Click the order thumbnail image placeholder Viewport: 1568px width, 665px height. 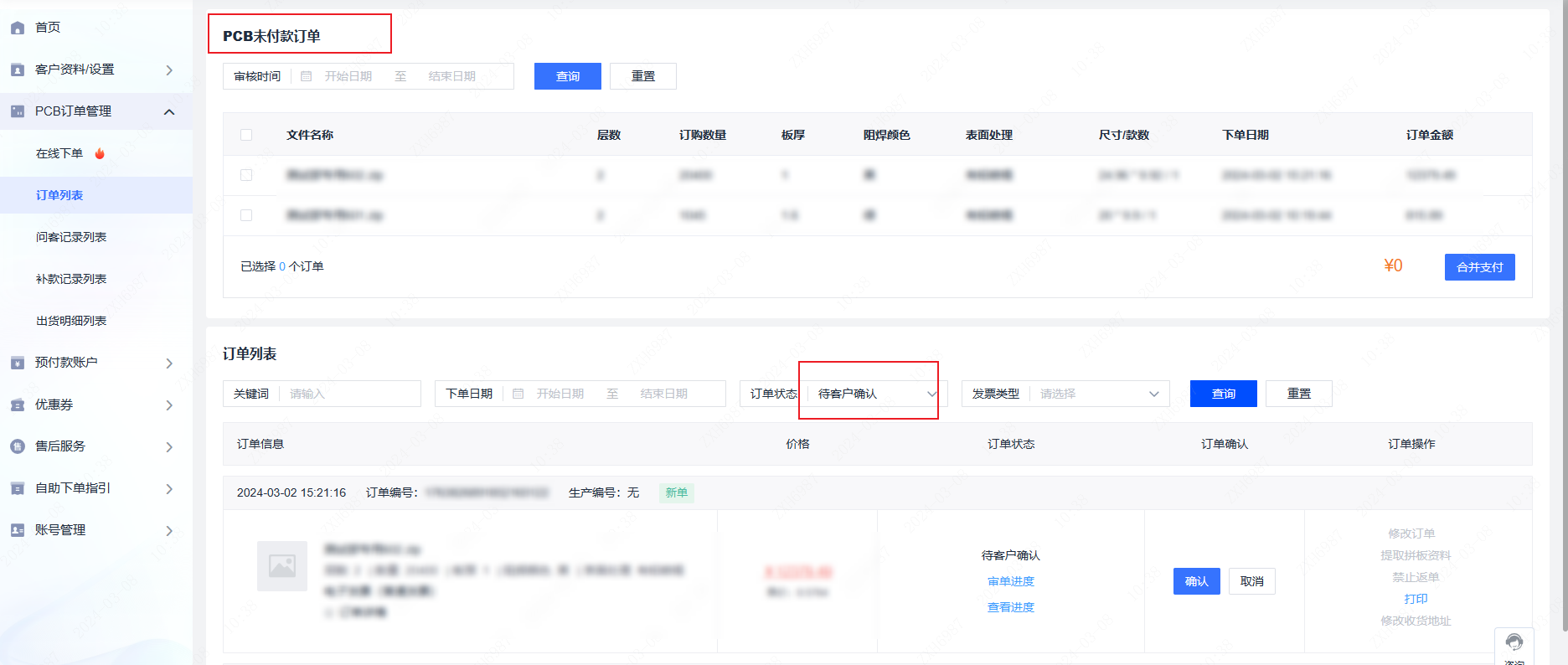pyautogui.click(x=282, y=566)
